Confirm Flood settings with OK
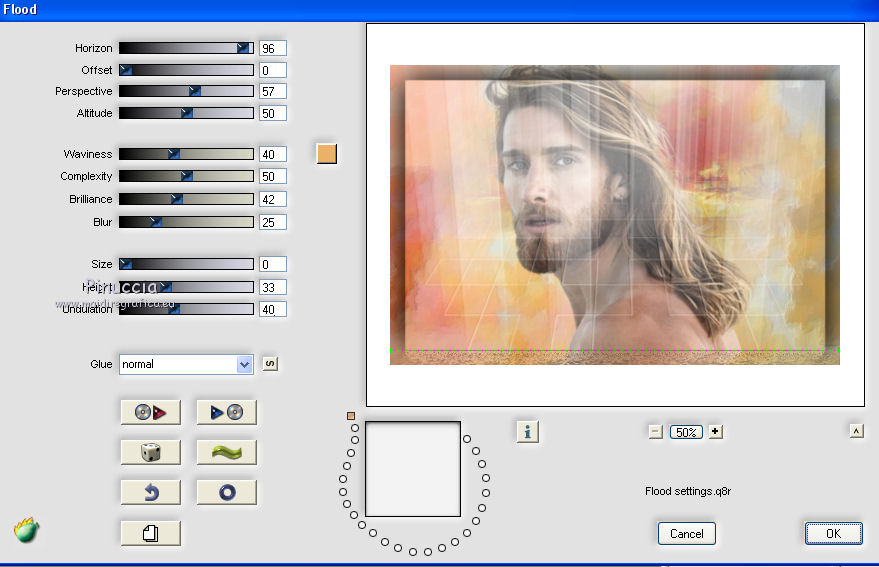 pyautogui.click(x=833, y=533)
